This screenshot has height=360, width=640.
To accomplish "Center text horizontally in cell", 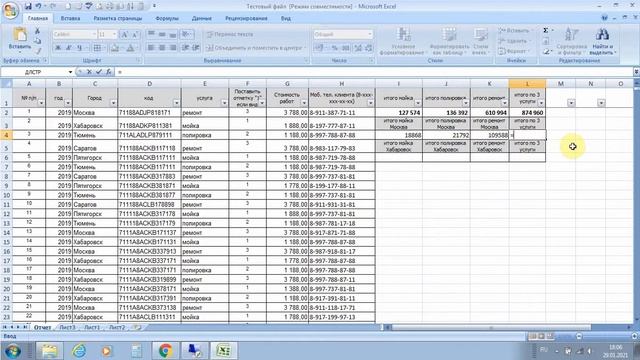I will (162, 48).
